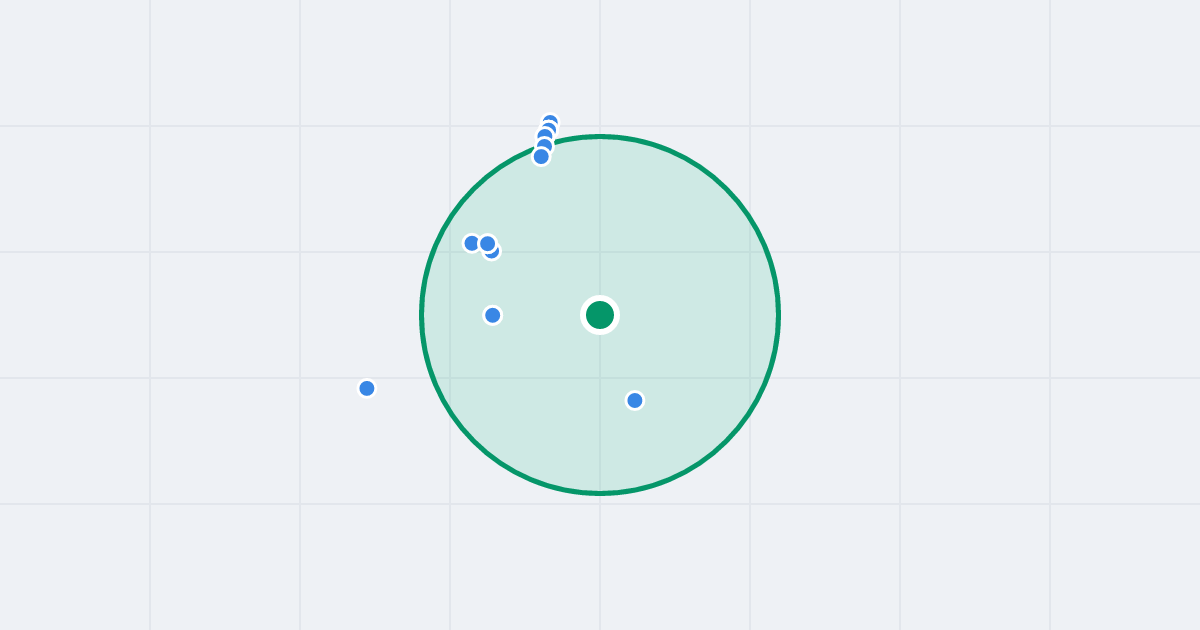Click the shaded circle area above center marker
The height and width of the screenshot is (630, 1200).
[x=600, y=220]
